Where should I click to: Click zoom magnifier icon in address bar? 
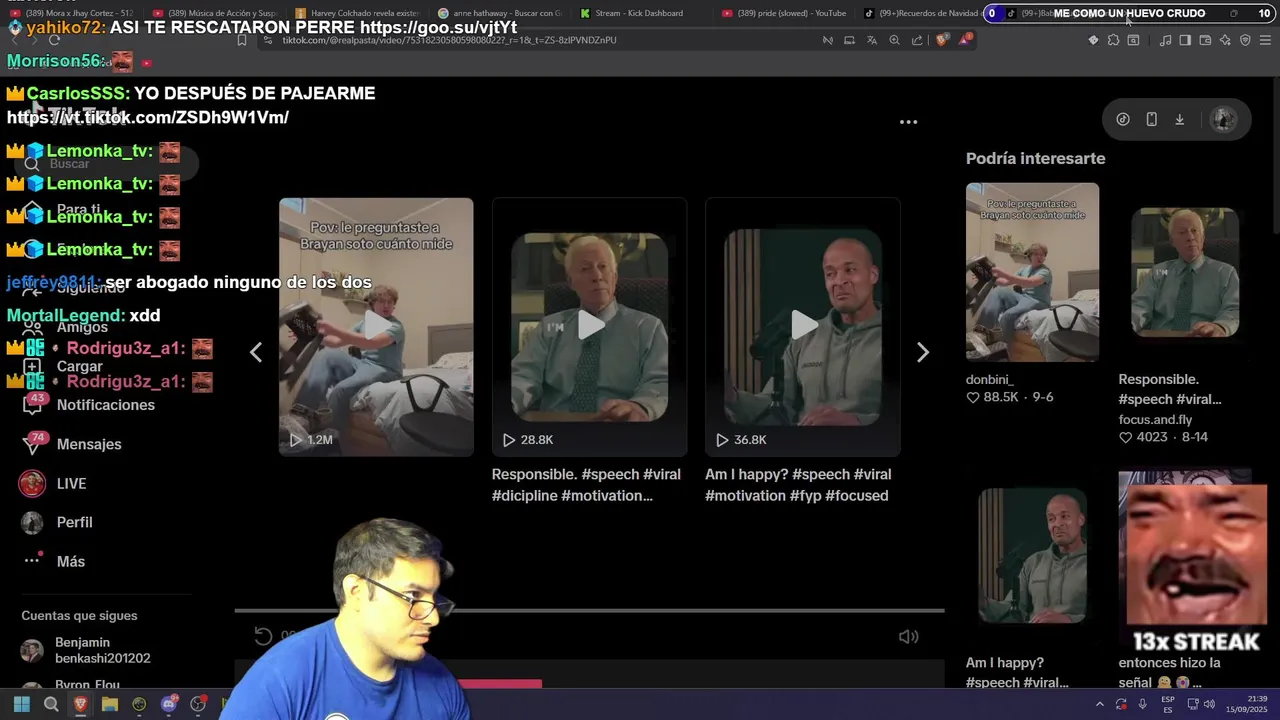point(894,40)
